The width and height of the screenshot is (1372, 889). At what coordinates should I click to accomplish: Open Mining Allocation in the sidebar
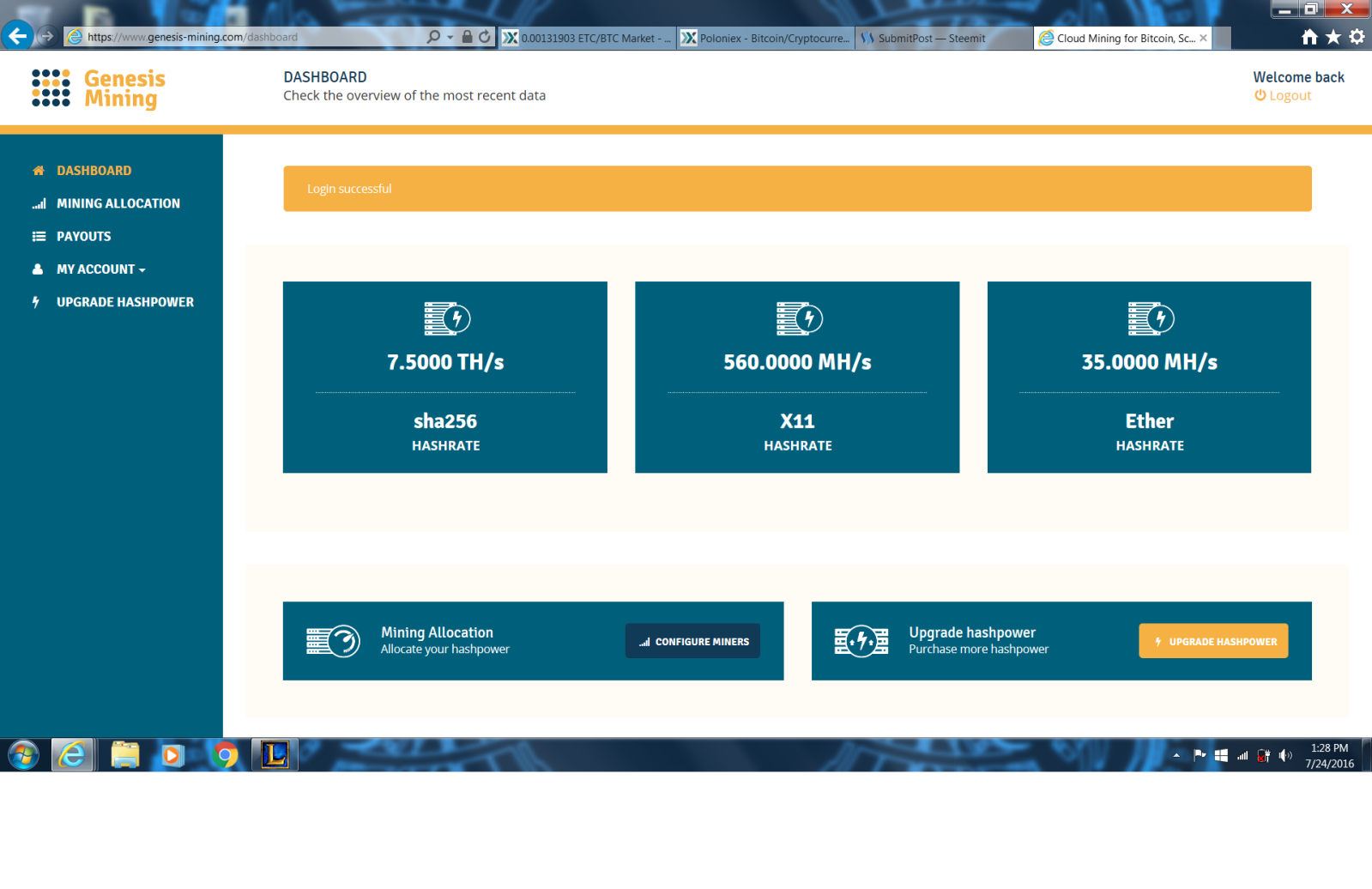coord(118,203)
